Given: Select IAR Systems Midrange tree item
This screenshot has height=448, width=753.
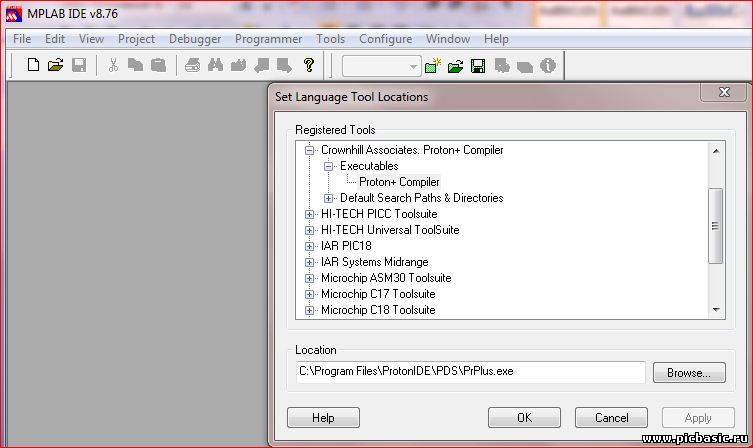Looking at the screenshot, I should [375, 262].
